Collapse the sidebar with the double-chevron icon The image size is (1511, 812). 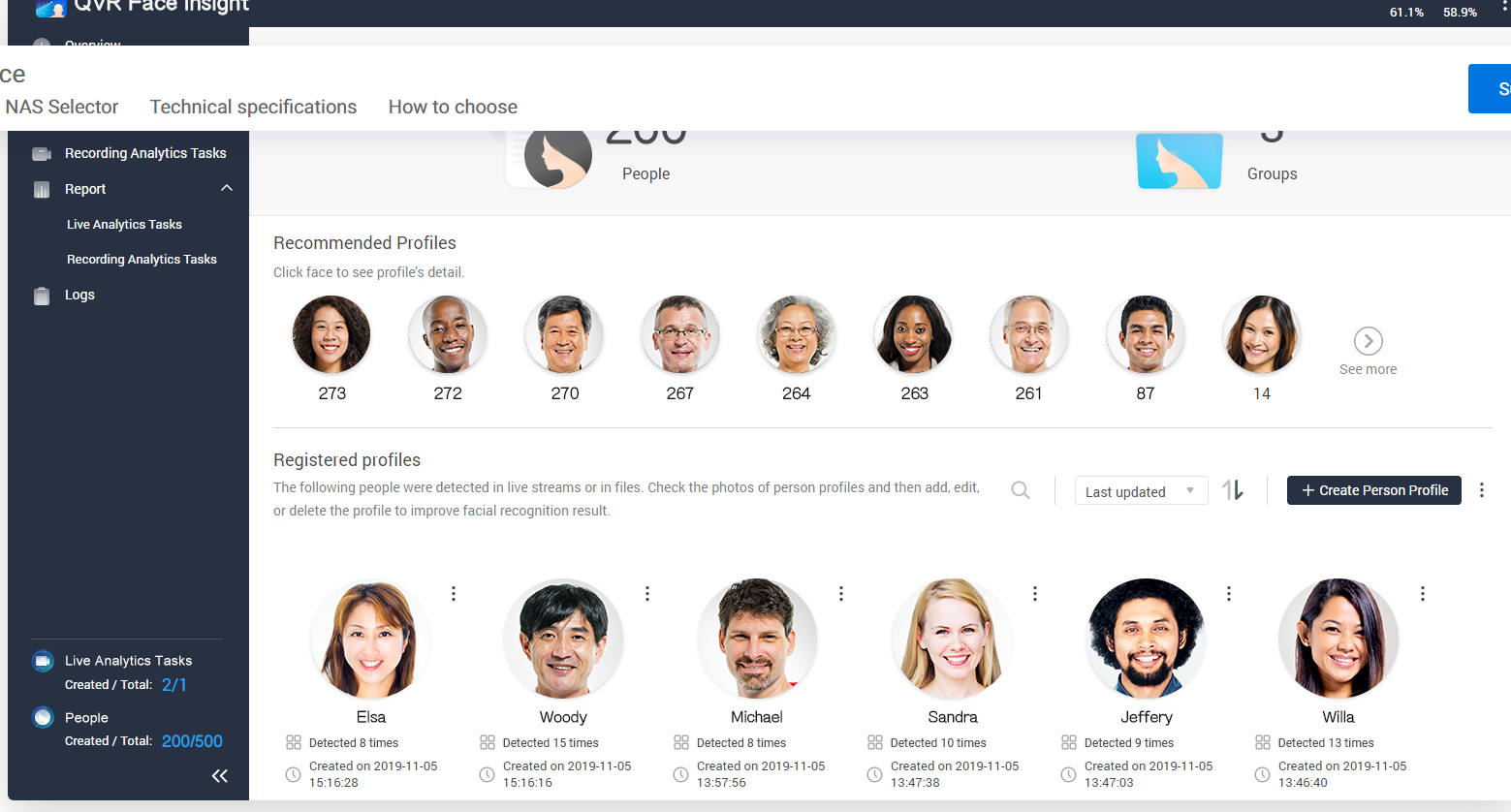pos(220,775)
